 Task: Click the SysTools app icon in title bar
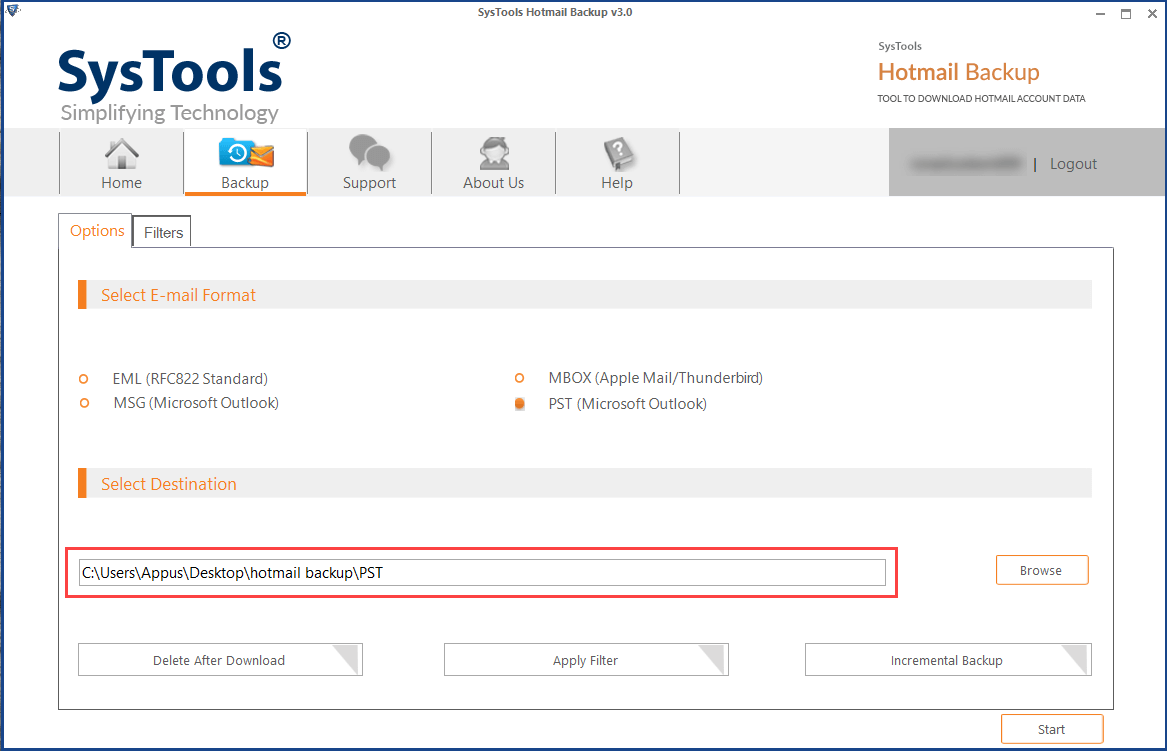[x=13, y=10]
